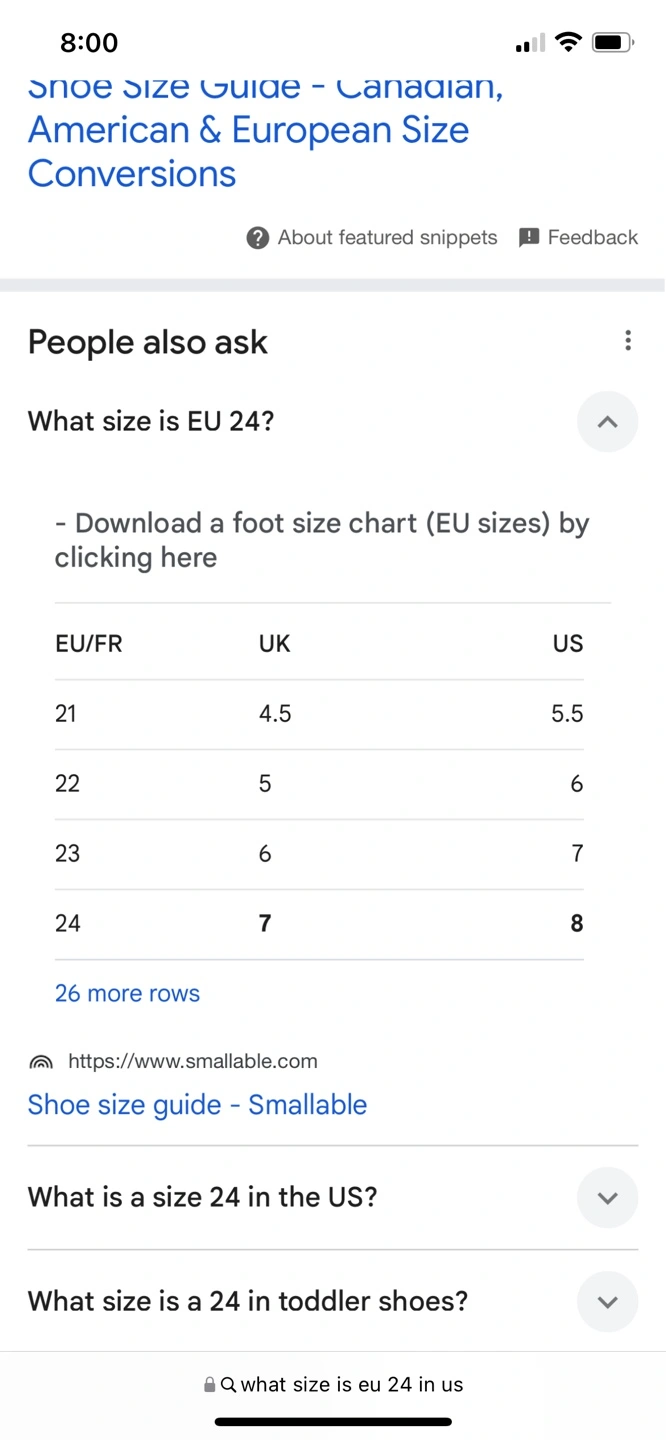Image resolution: width=666 pixels, height=1440 pixels.
Task: Open "Shoe size guide - Smallable" link
Action: click(x=197, y=1105)
